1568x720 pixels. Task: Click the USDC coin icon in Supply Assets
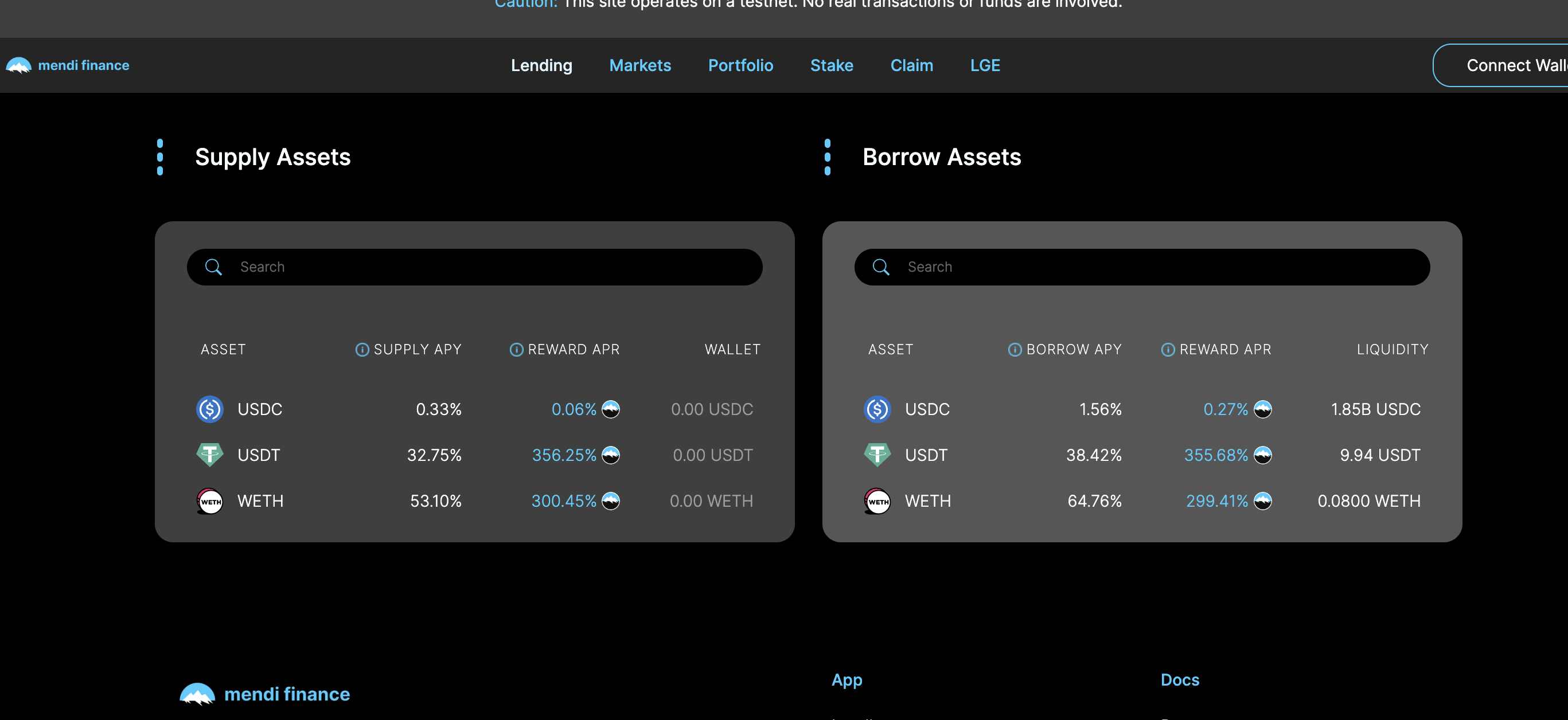[x=209, y=409]
